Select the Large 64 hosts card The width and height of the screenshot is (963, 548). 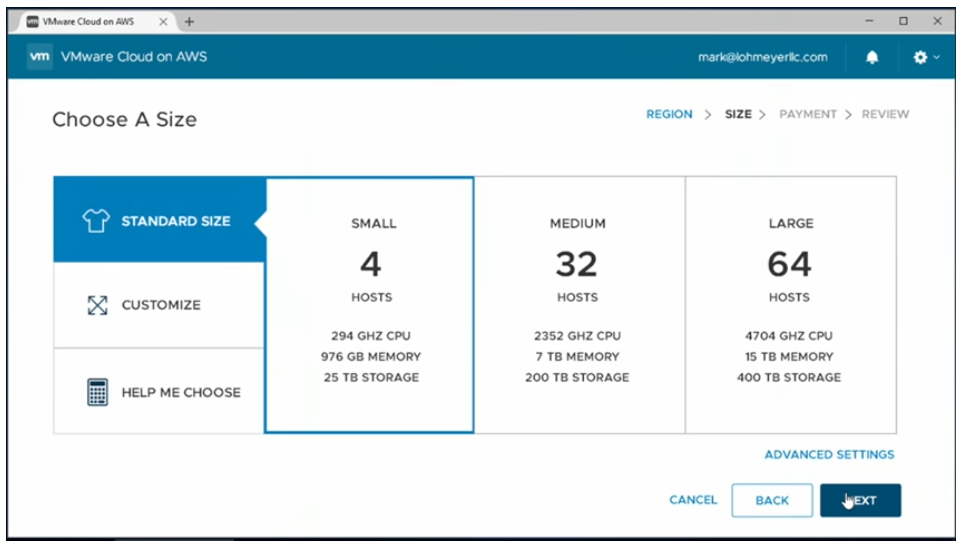pyautogui.click(x=790, y=305)
